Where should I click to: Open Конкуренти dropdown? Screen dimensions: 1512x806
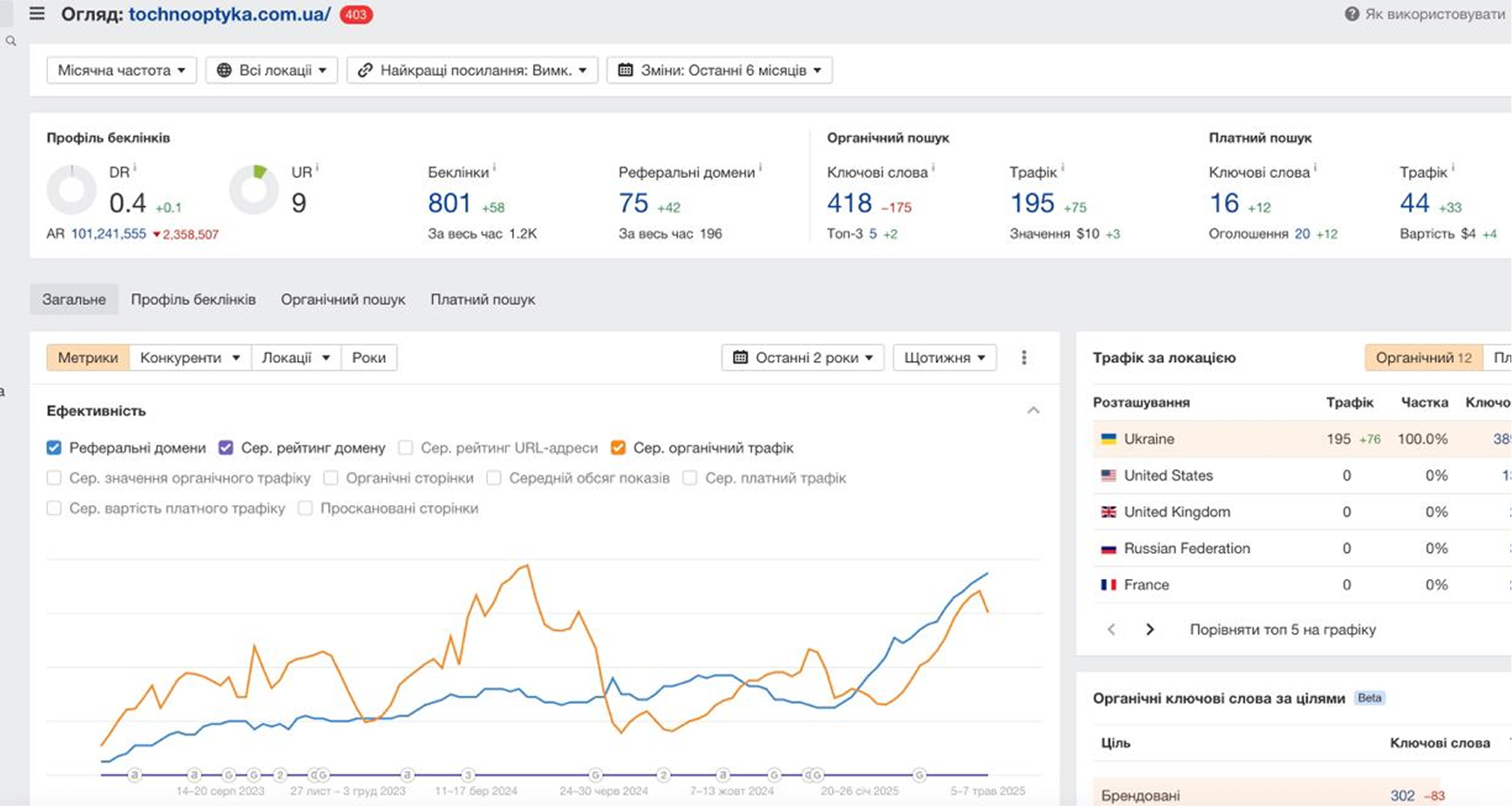click(190, 358)
